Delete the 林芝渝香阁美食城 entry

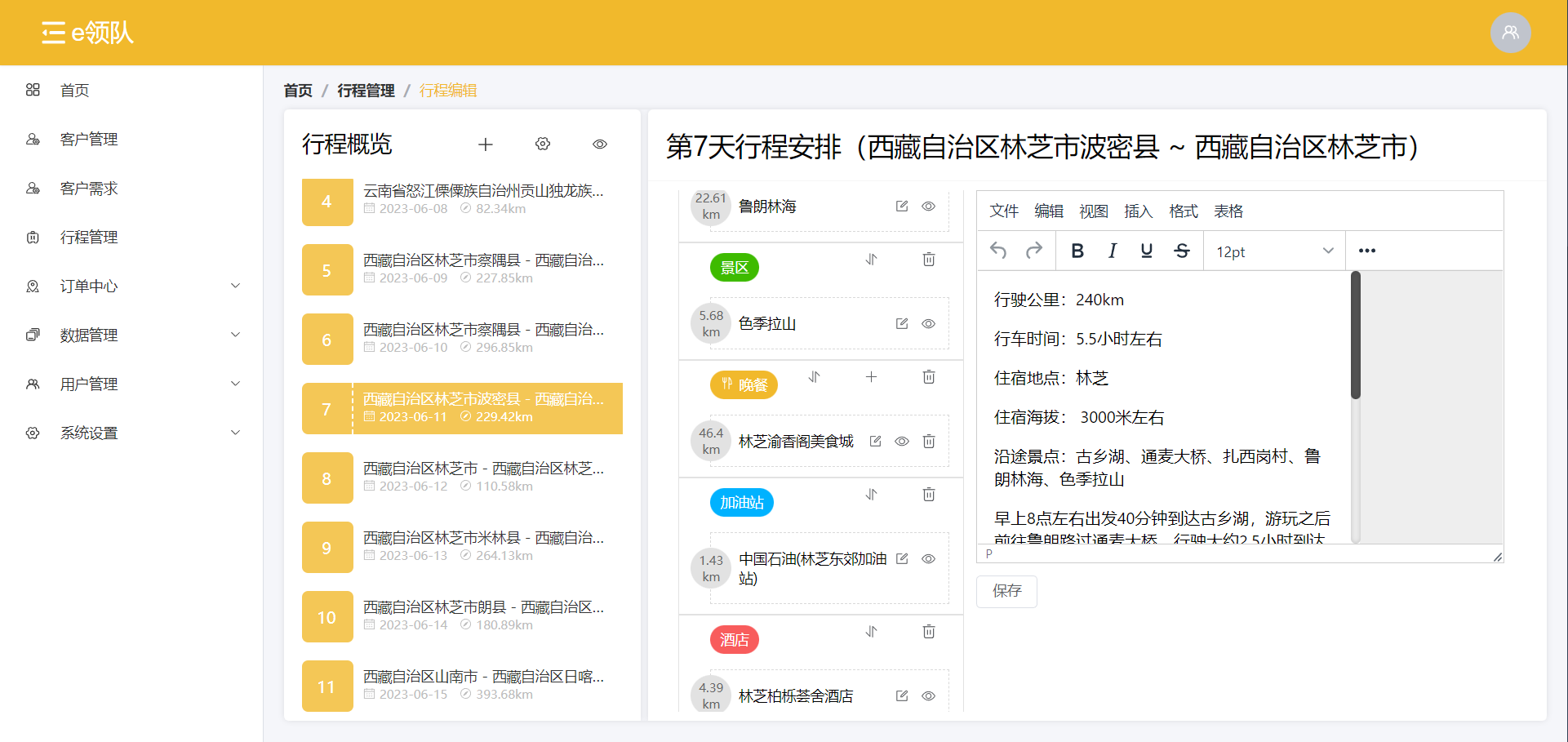tap(929, 442)
